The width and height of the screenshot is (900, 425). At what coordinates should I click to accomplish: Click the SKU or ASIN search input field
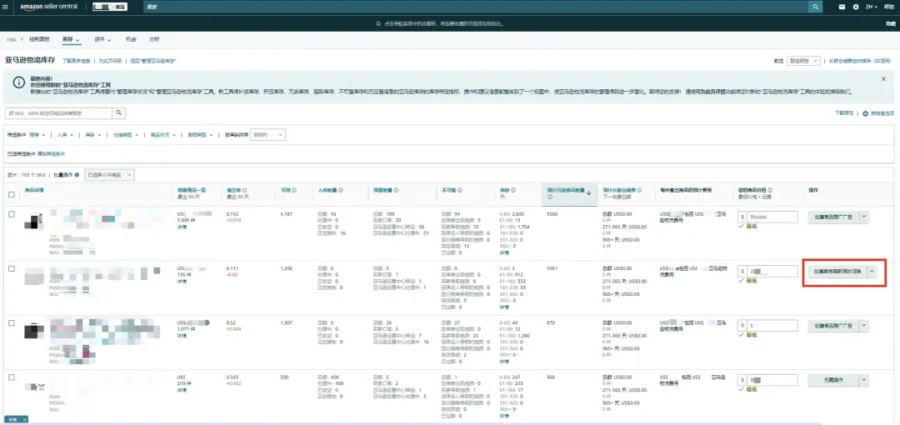[x=59, y=113]
